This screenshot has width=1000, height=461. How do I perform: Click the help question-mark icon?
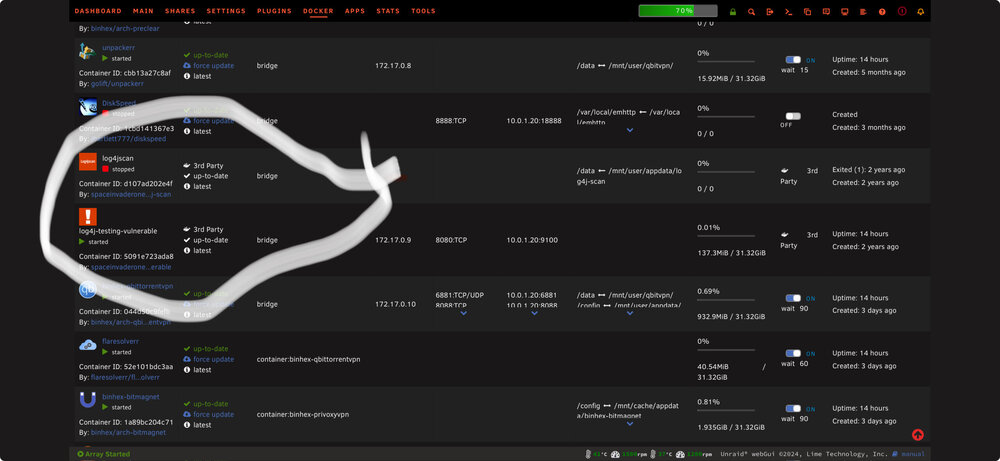[882, 11]
